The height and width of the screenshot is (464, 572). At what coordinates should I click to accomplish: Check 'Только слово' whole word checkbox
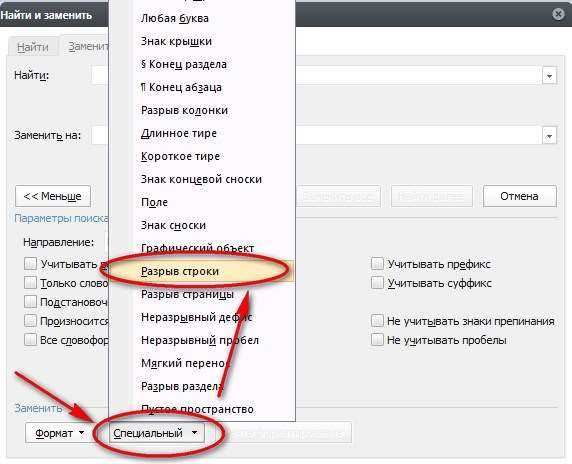pyautogui.click(x=30, y=283)
